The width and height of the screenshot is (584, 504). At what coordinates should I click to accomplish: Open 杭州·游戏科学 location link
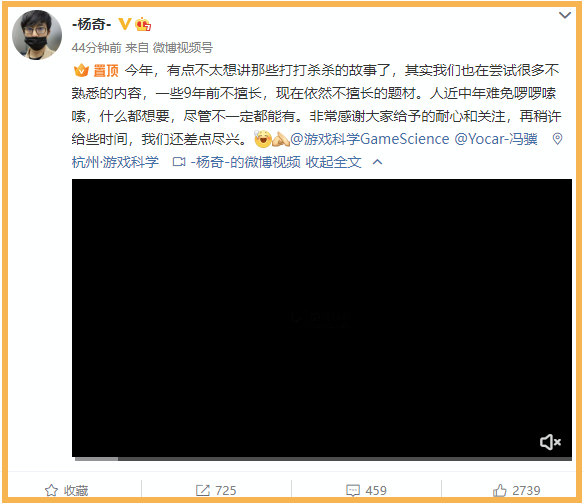[115, 162]
